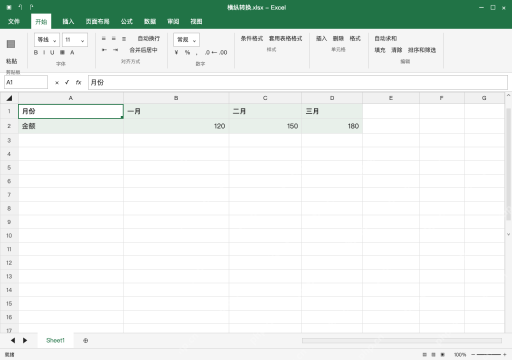The width and height of the screenshot is (512, 360).
Task: Click the Select All corner triangle
Action: pos(9,98)
